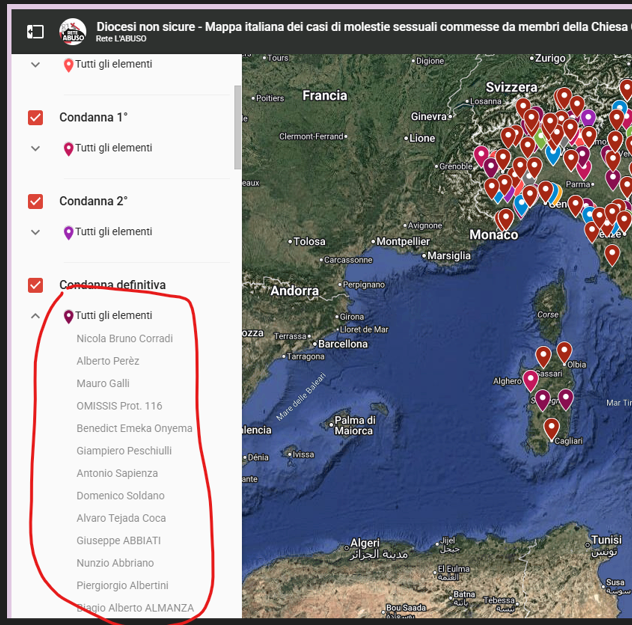Click the red map pin near Cagliari
The width and height of the screenshot is (632, 625).
[x=551, y=429]
